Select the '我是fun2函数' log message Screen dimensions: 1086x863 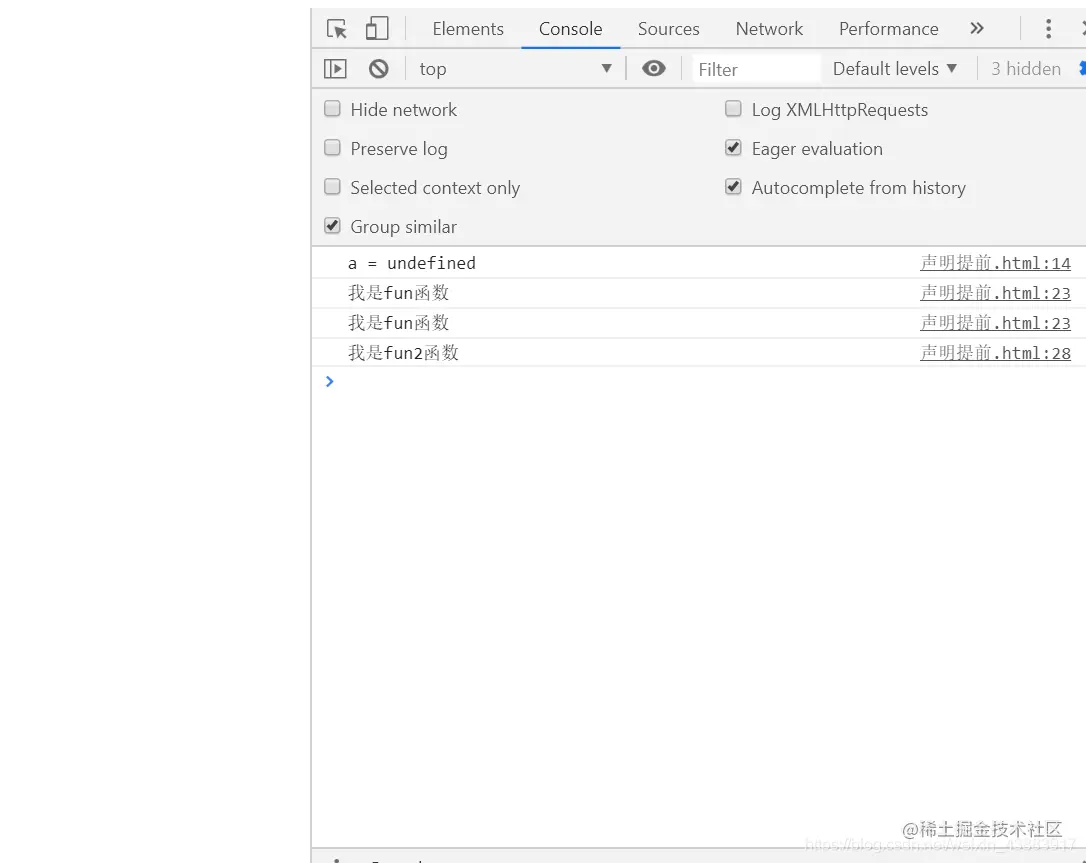[403, 353]
